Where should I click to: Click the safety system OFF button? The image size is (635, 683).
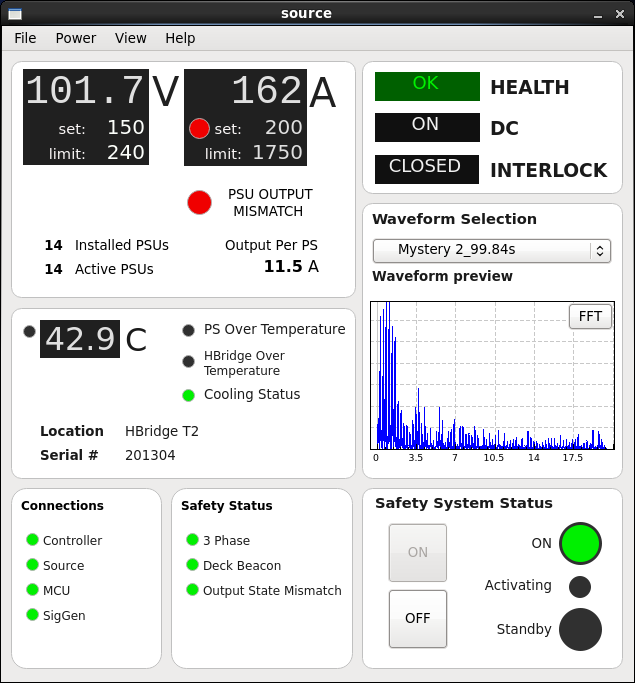tap(418, 619)
